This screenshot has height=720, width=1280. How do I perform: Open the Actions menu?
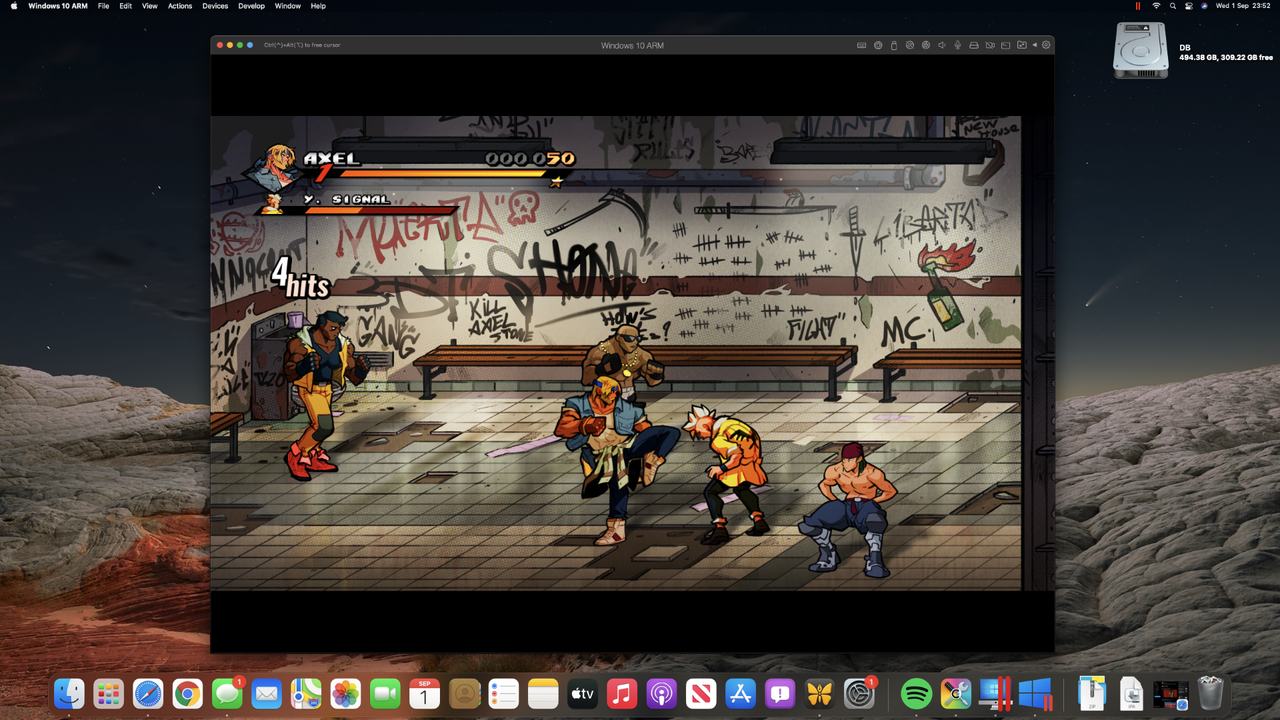(180, 6)
